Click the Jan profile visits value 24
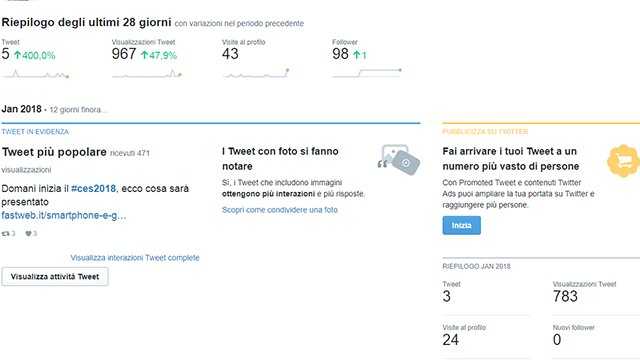The width and height of the screenshot is (640, 360). (x=451, y=340)
